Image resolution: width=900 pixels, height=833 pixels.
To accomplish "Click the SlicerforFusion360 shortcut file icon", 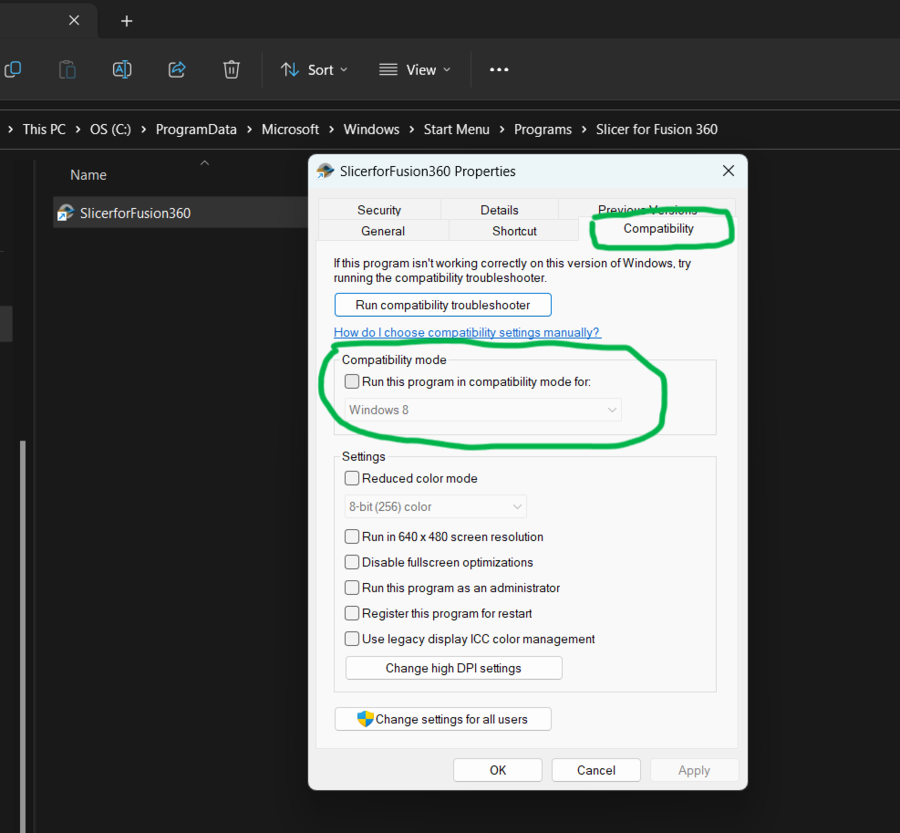I will point(65,213).
